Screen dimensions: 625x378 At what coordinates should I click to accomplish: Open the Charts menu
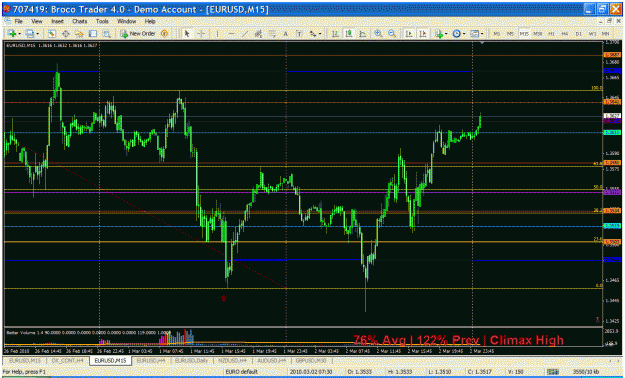click(80, 21)
